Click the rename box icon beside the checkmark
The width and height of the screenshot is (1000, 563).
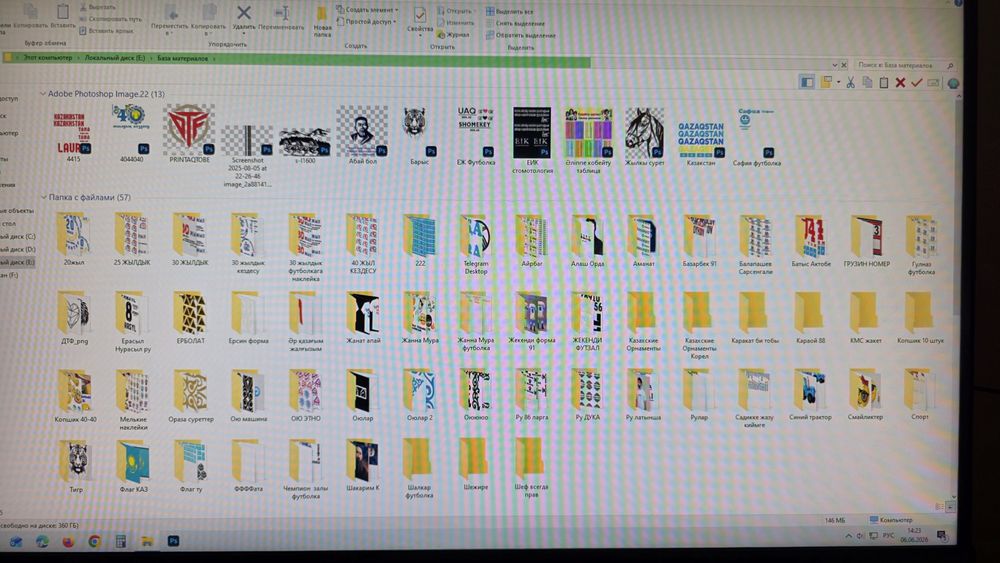(x=933, y=82)
